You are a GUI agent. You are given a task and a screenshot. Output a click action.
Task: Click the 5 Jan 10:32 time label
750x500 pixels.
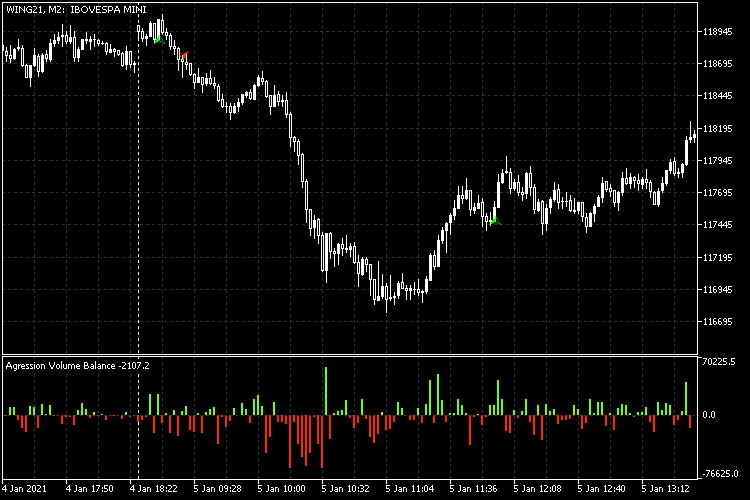[345, 489]
